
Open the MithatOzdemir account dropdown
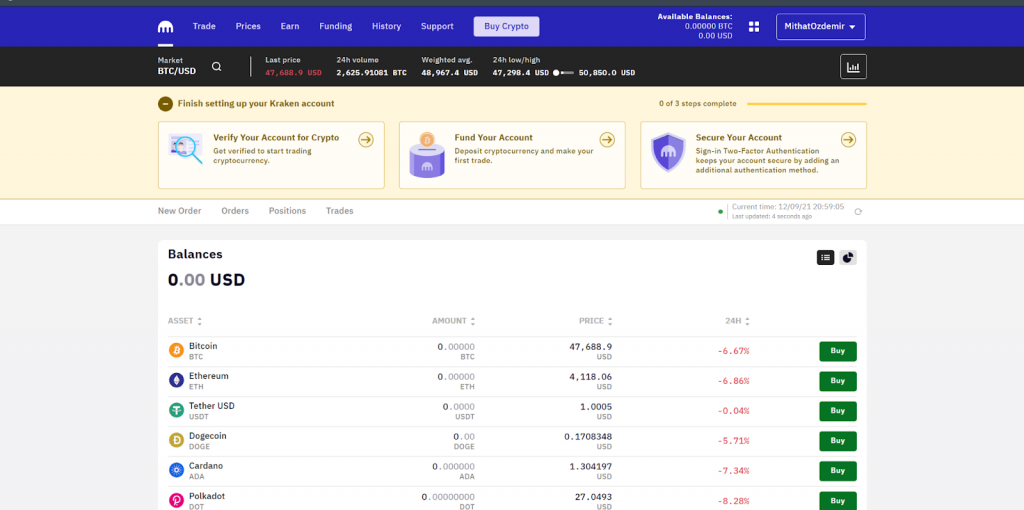point(821,27)
